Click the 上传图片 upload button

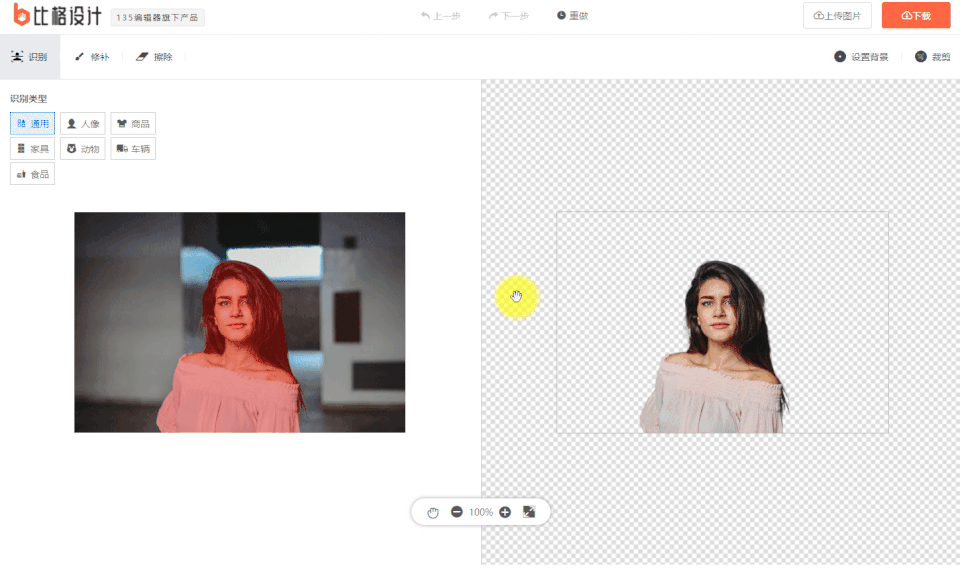tap(837, 16)
